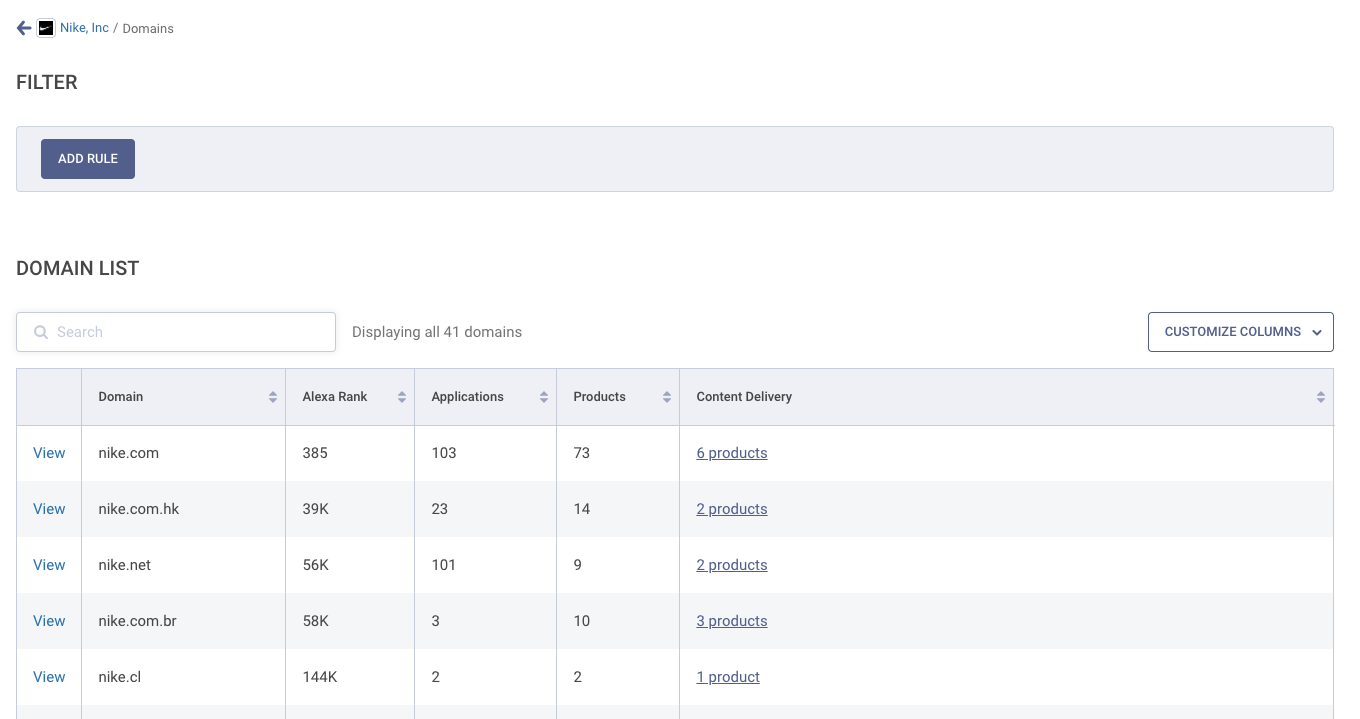Click the Content Delivery sort icon
This screenshot has height=719, width=1360.
1321,397
